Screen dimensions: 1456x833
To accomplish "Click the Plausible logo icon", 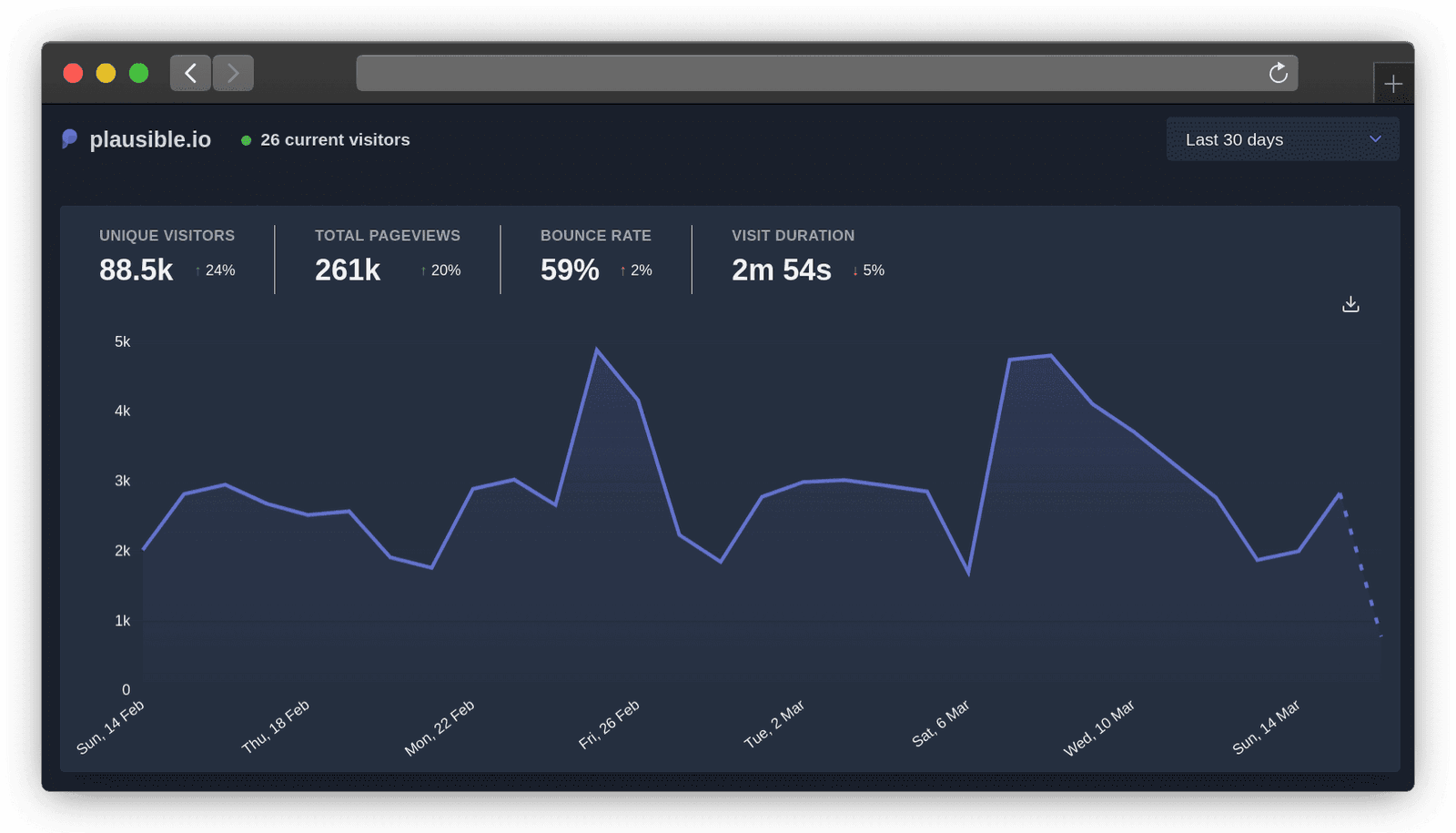I will click(x=70, y=139).
